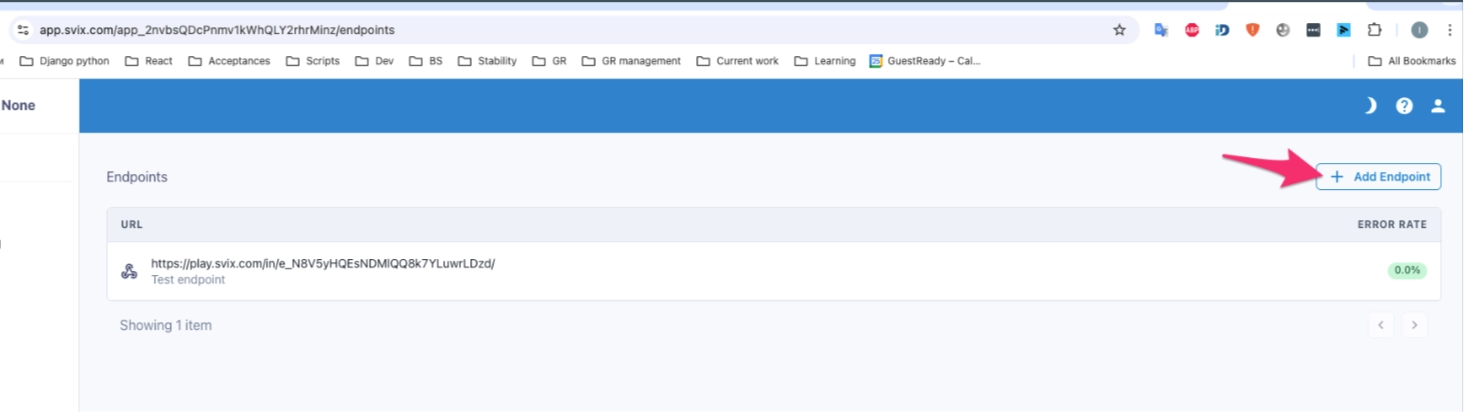Open the play.svix.com test endpoint URL
The height and width of the screenshot is (412, 1464).
323,263
